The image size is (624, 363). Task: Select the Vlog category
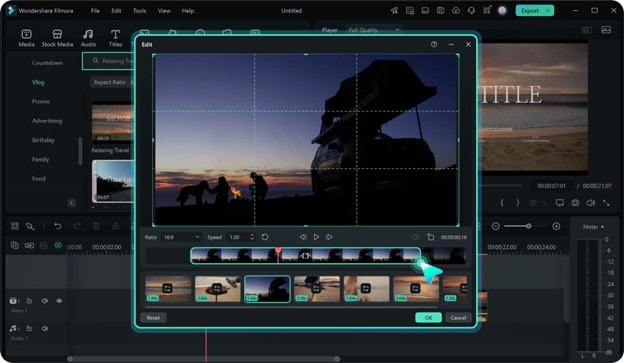coord(38,82)
